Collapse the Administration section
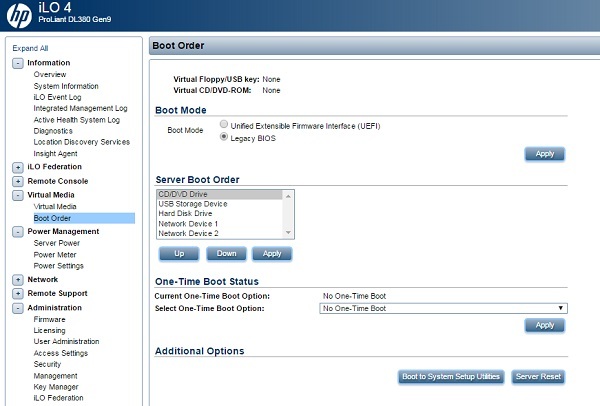Image resolution: width=600 pixels, height=406 pixels. pyautogui.click(x=18, y=308)
